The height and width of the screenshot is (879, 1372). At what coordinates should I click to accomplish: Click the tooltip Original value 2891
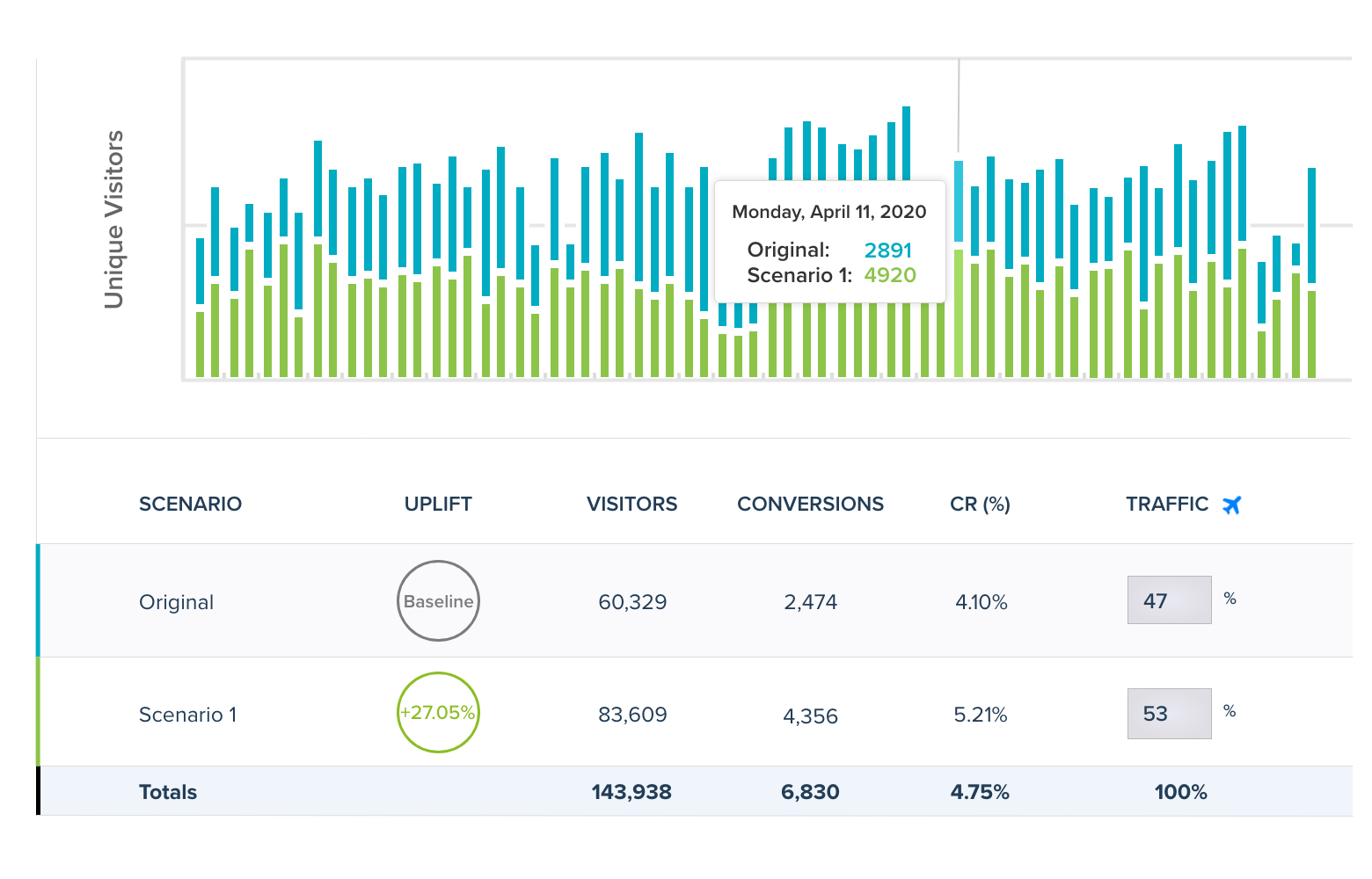pyautogui.click(x=888, y=251)
